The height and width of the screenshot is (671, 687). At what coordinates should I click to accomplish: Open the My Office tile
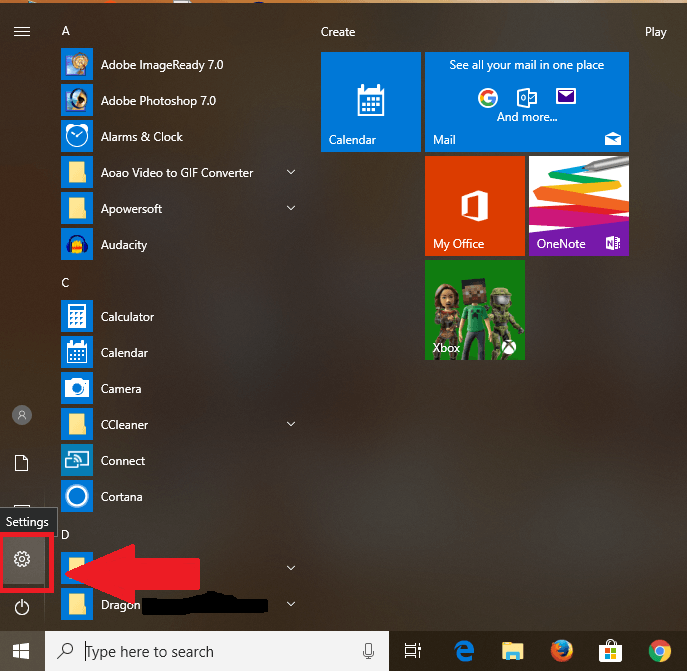coord(475,206)
